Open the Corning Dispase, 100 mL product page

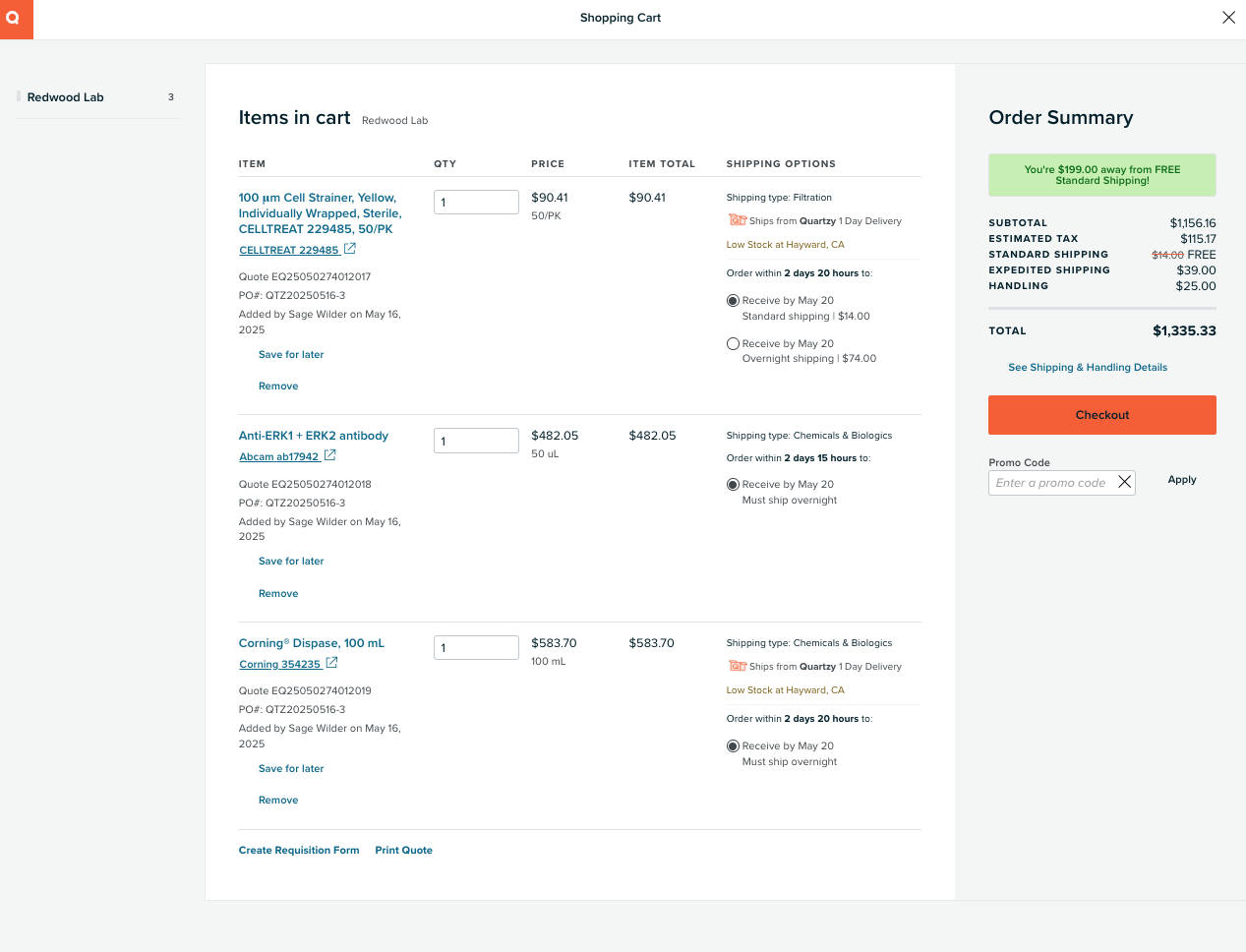[312, 643]
